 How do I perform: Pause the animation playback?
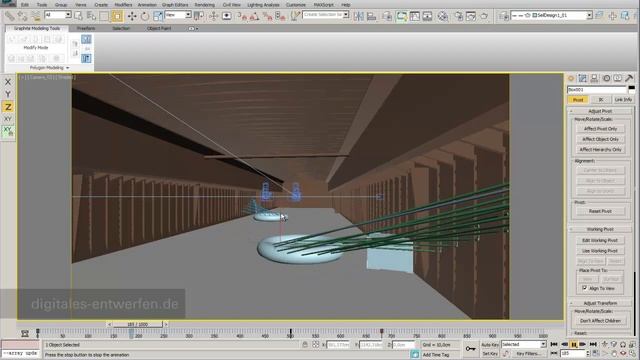pos(574,344)
